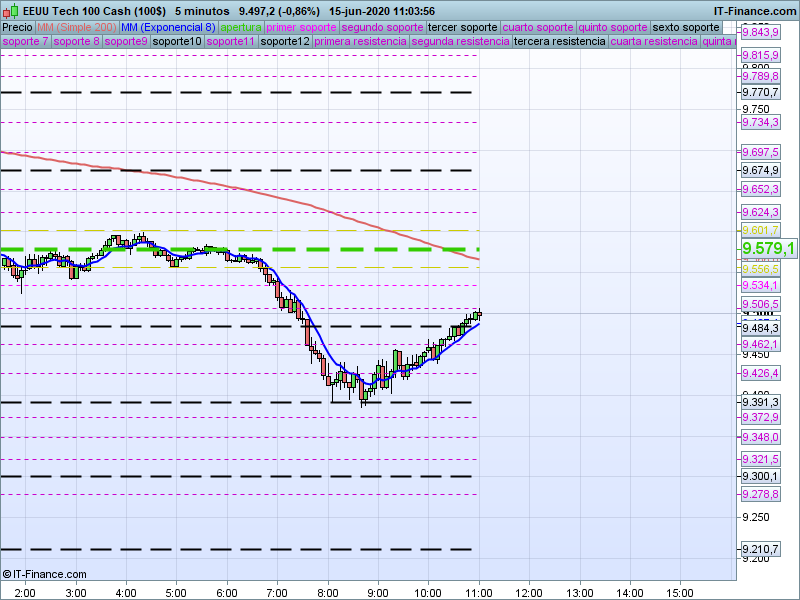Open the 'tercera resistencia' indicator label
The height and width of the screenshot is (600, 800).
click(558, 42)
